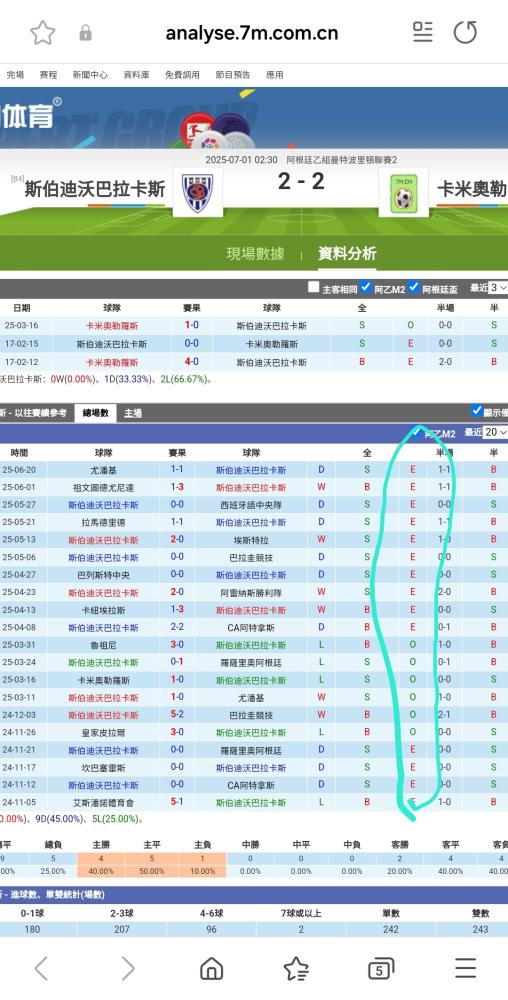Open the 賽程 menu item
This screenshot has width=508, height=1000.
coord(48,75)
